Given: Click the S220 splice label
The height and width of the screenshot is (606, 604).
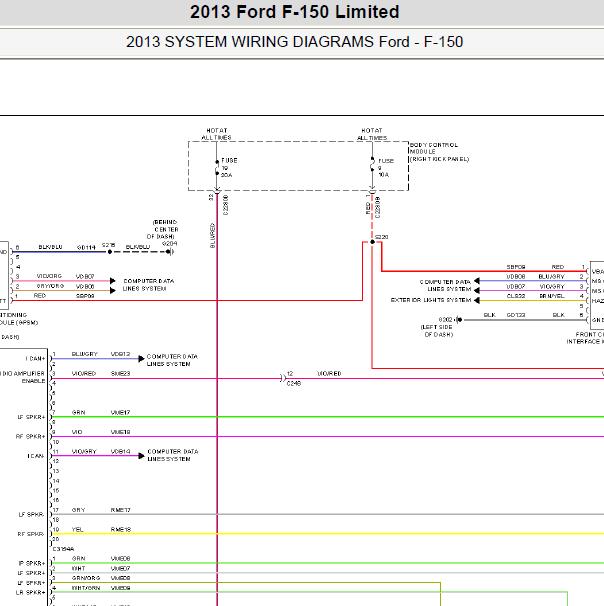Looking at the screenshot, I should point(382,237).
